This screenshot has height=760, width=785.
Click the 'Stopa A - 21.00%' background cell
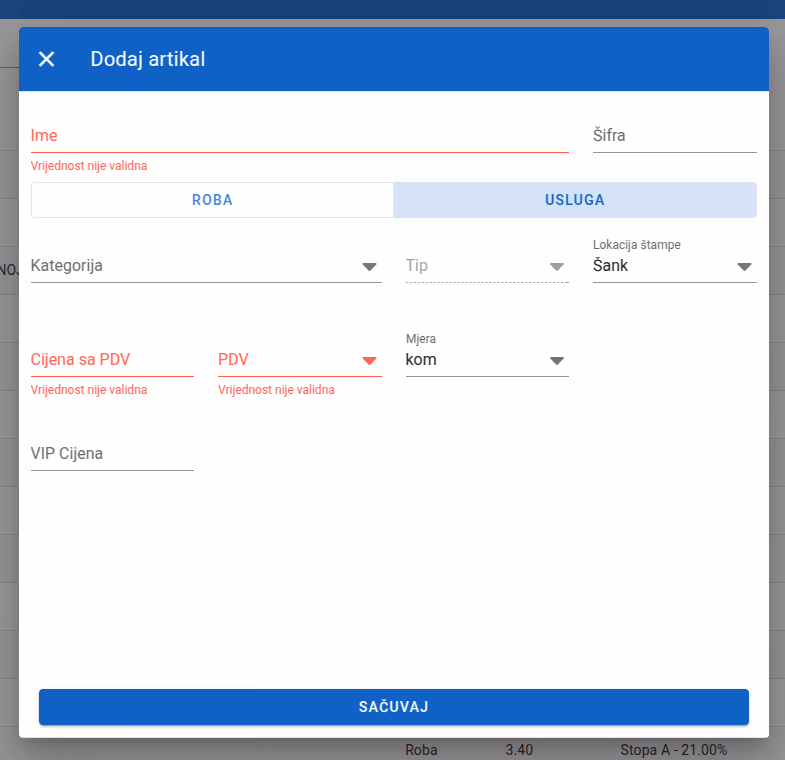point(673,749)
